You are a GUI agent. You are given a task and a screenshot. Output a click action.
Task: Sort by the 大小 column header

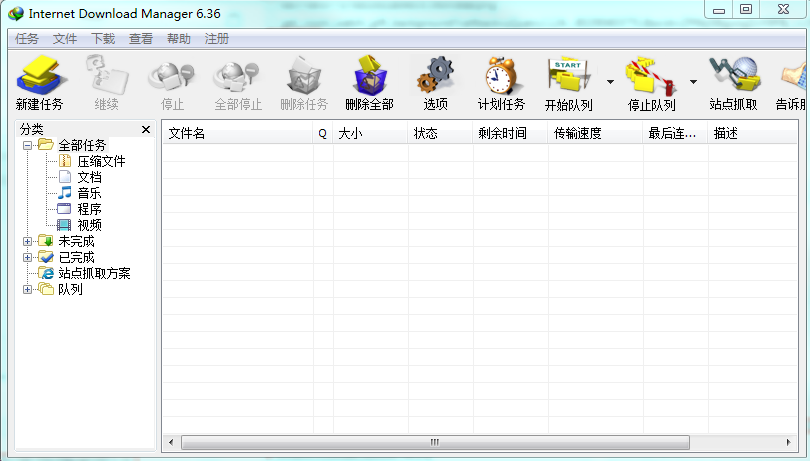pos(370,133)
